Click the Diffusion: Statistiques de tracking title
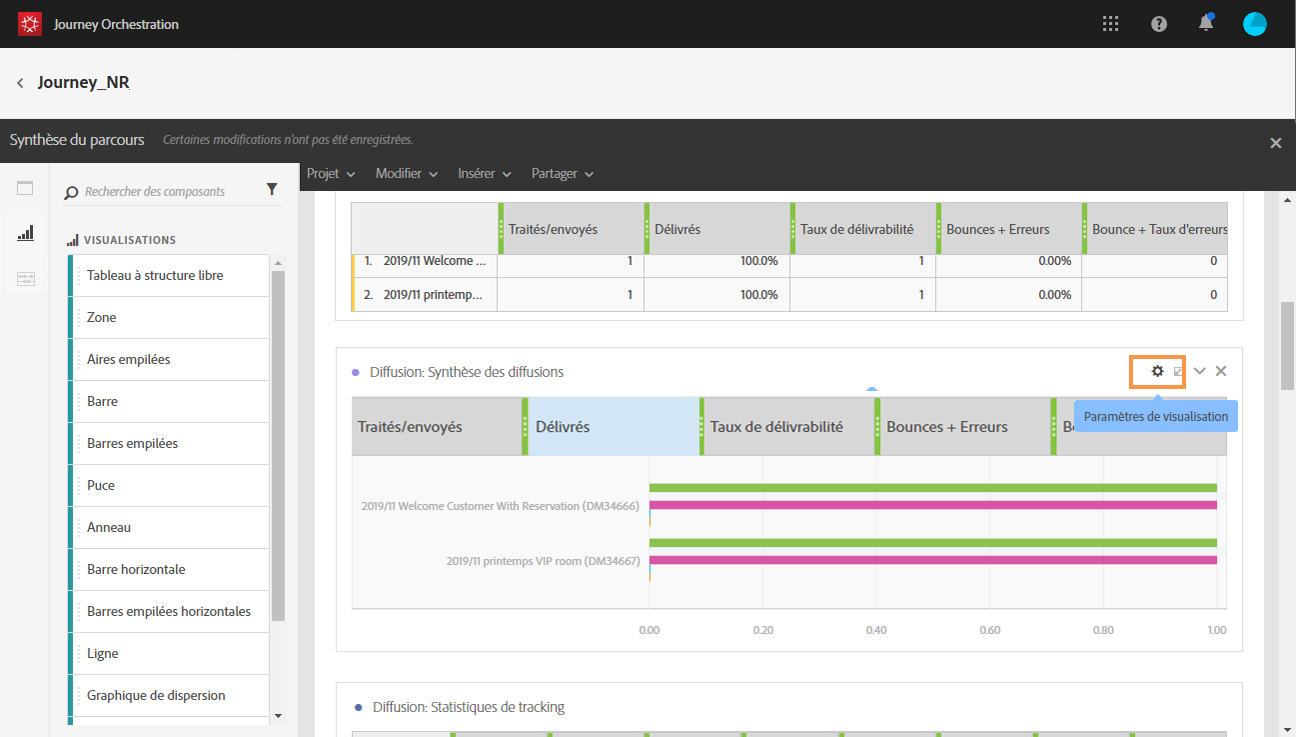Image resolution: width=1296 pixels, height=737 pixels. (x=469, y=707)
